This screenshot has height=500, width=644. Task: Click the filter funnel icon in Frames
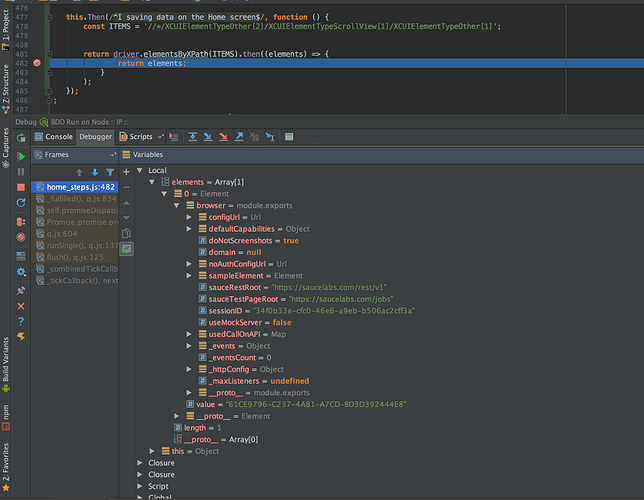111,172
